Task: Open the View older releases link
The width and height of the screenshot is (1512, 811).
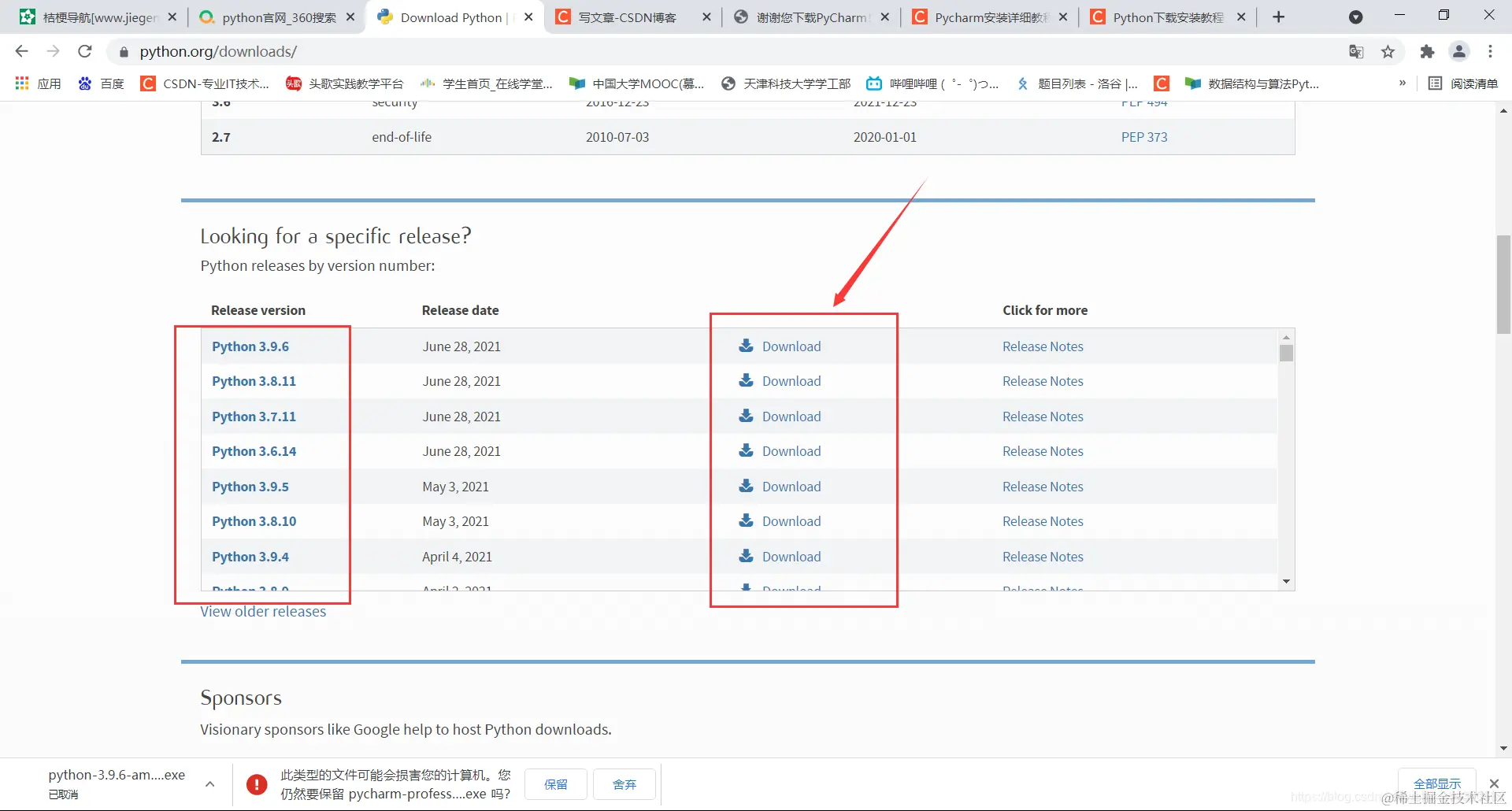Action: coord(263,612)
